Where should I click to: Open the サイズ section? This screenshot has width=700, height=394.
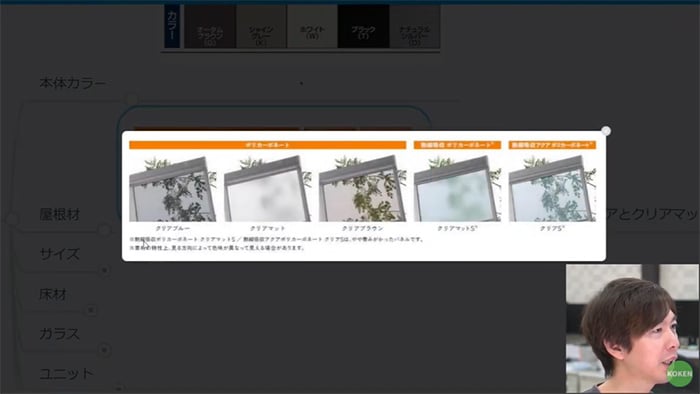(x=60, y=254)
